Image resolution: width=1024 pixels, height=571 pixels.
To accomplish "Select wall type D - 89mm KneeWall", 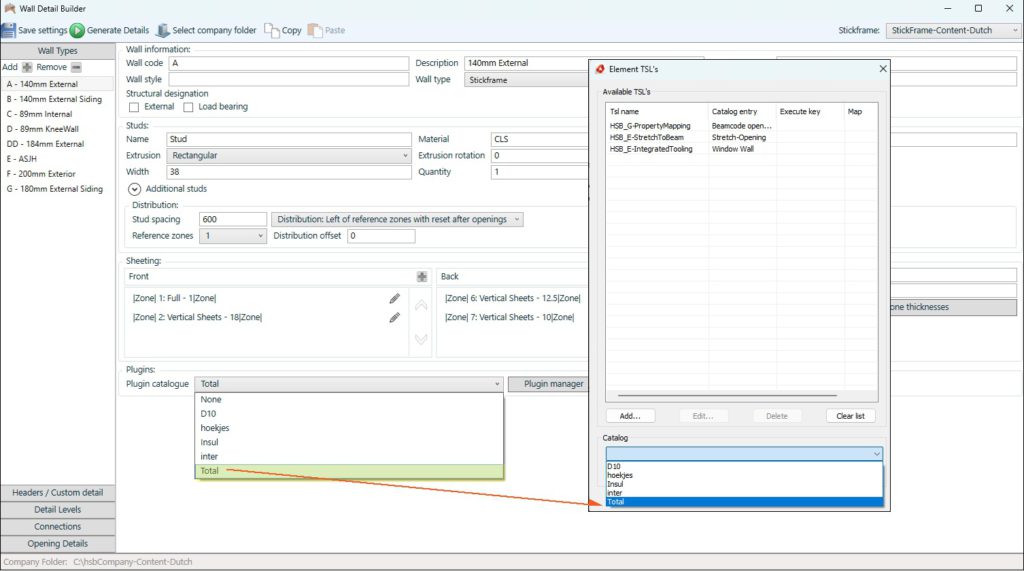I will [x=42, y=129].
